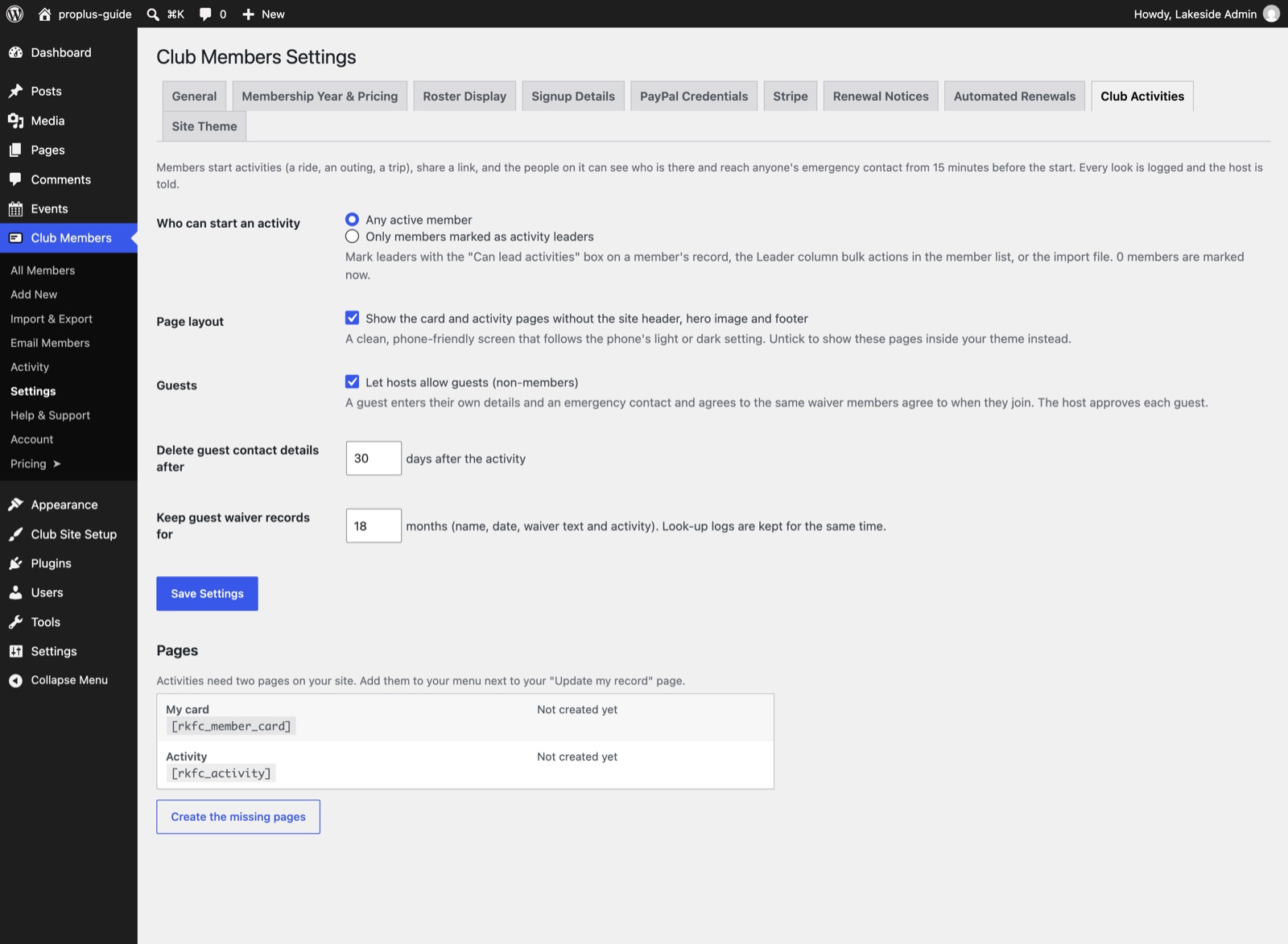Click the home icon beside proplus-guide
Image resolution: width=1288 pixels, height=944 pixels.
[45, 14]
